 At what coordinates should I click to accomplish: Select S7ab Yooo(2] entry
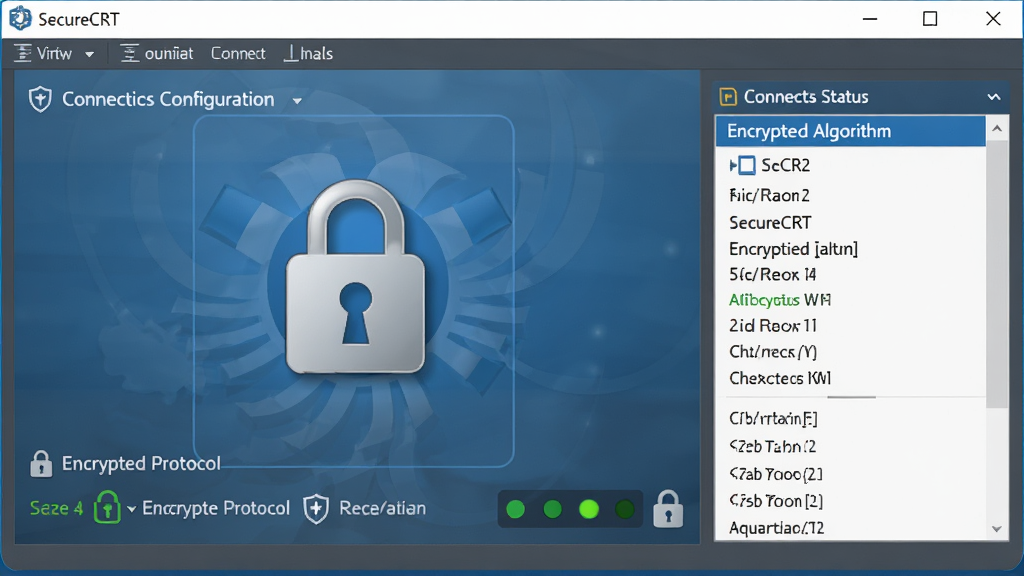coord(776,474)
